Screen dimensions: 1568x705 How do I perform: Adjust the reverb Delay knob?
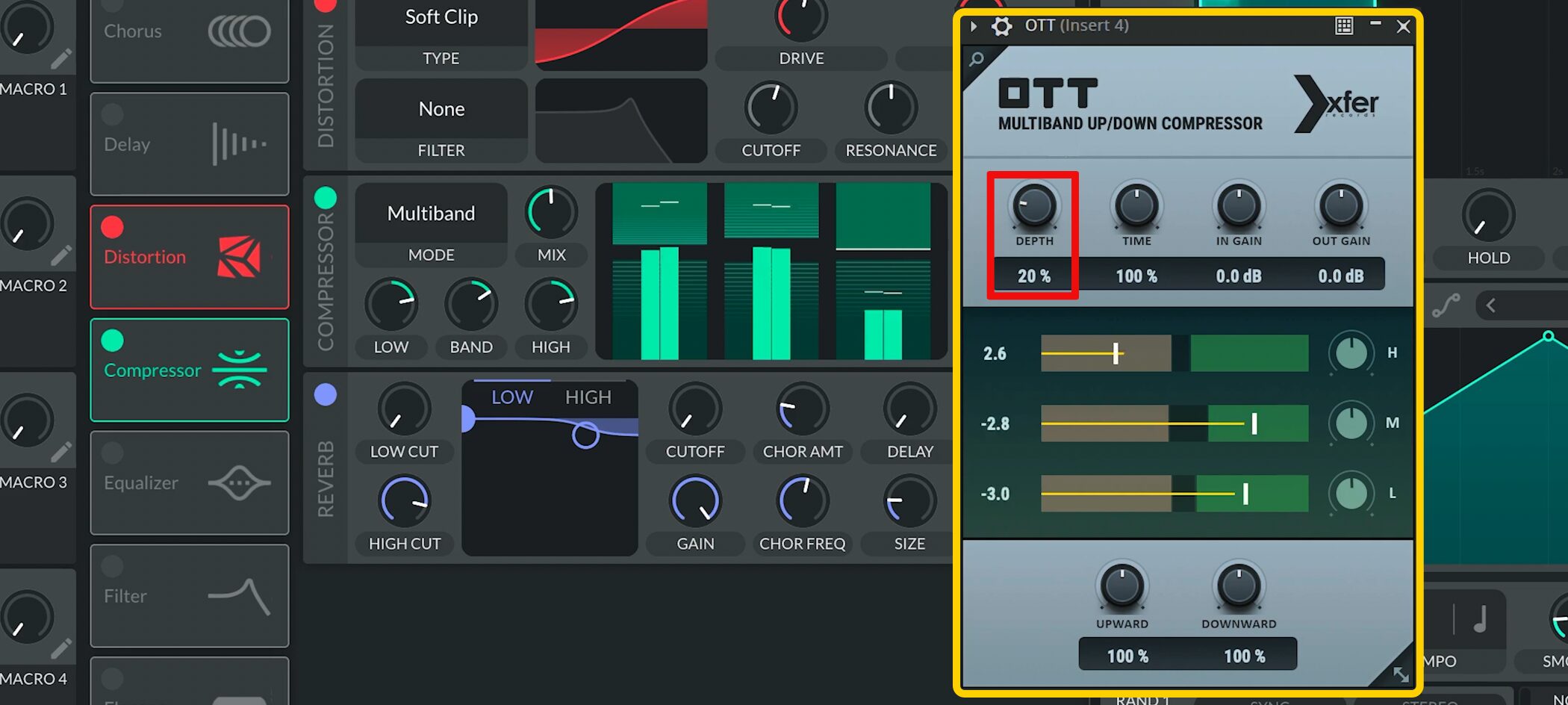tap(909, 410)
